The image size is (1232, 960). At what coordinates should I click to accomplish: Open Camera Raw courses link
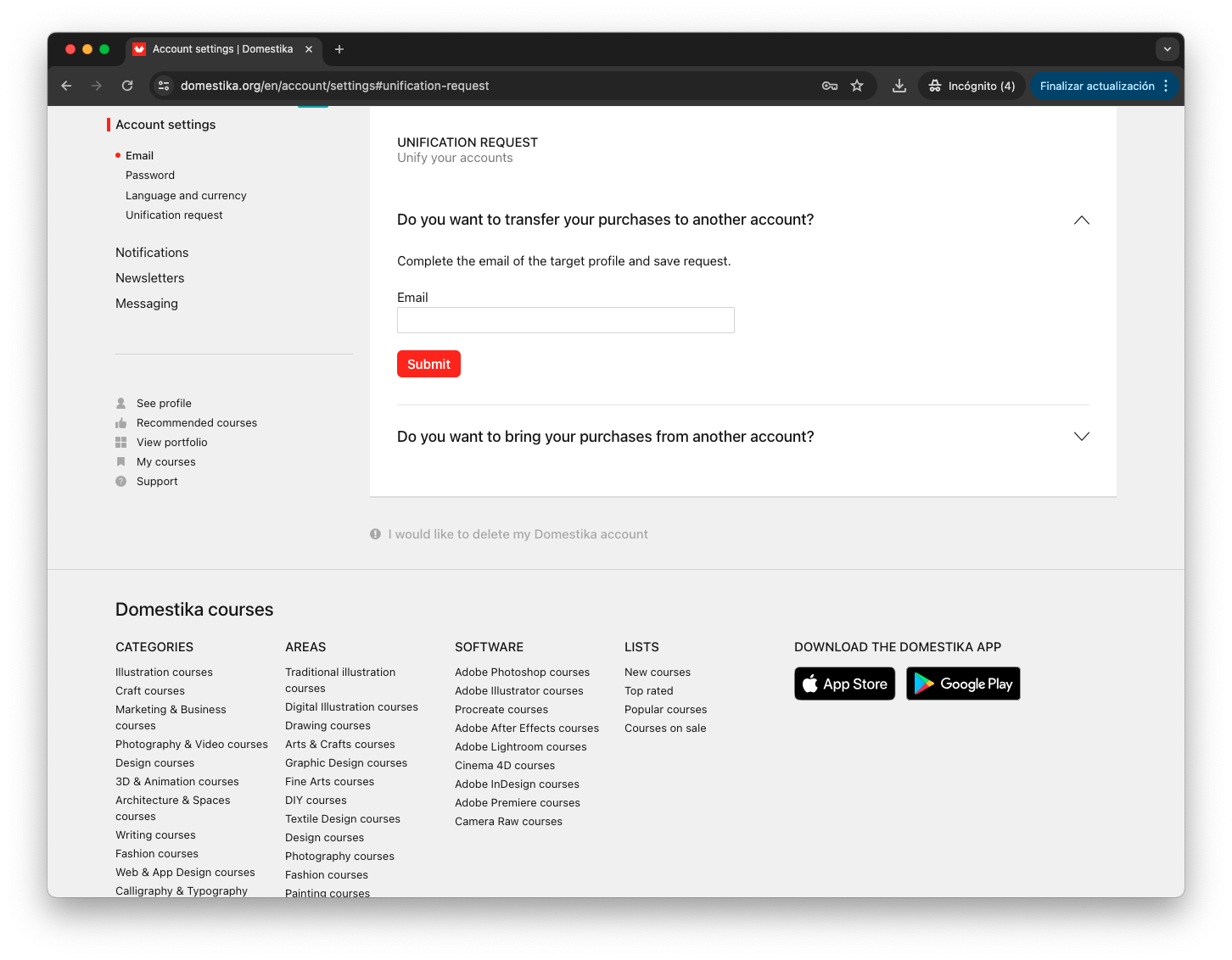508,822
